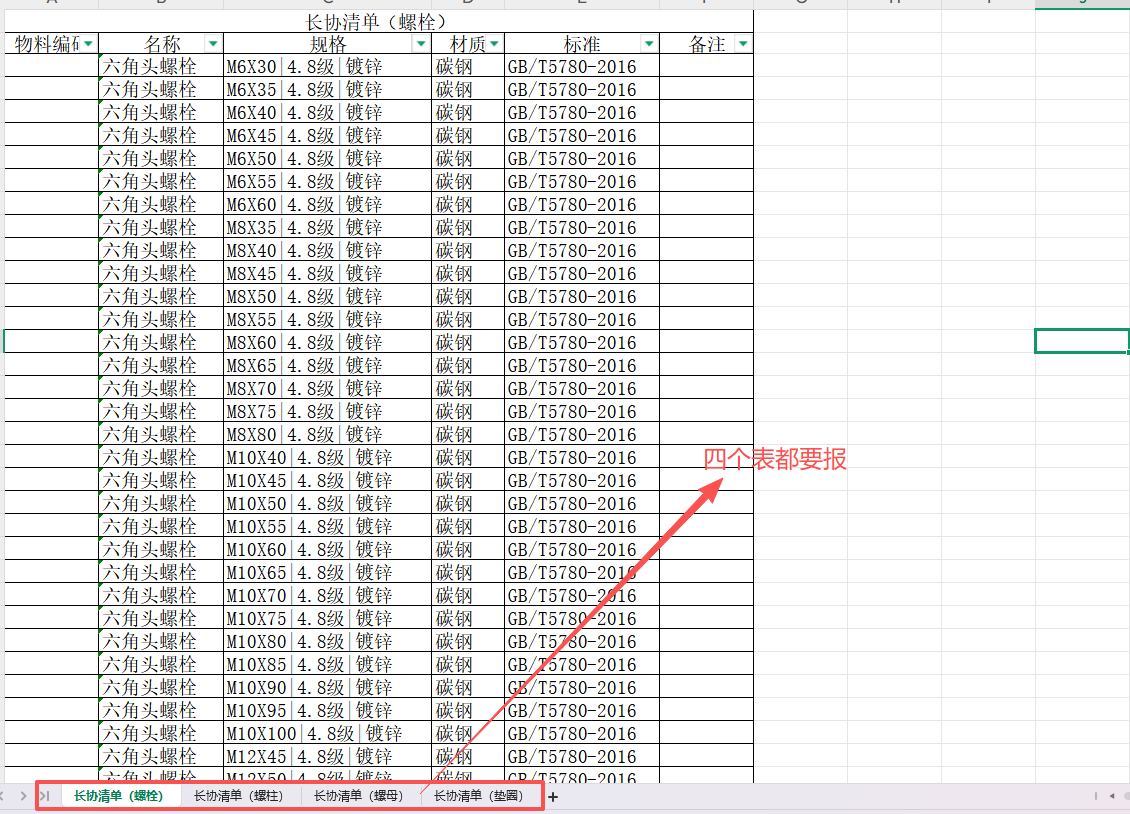This screenshot has width=1130, height=814.
Task: Select the spec cell M10X85 | 4.8级 | 镀锌
Action: click(327, 664)
